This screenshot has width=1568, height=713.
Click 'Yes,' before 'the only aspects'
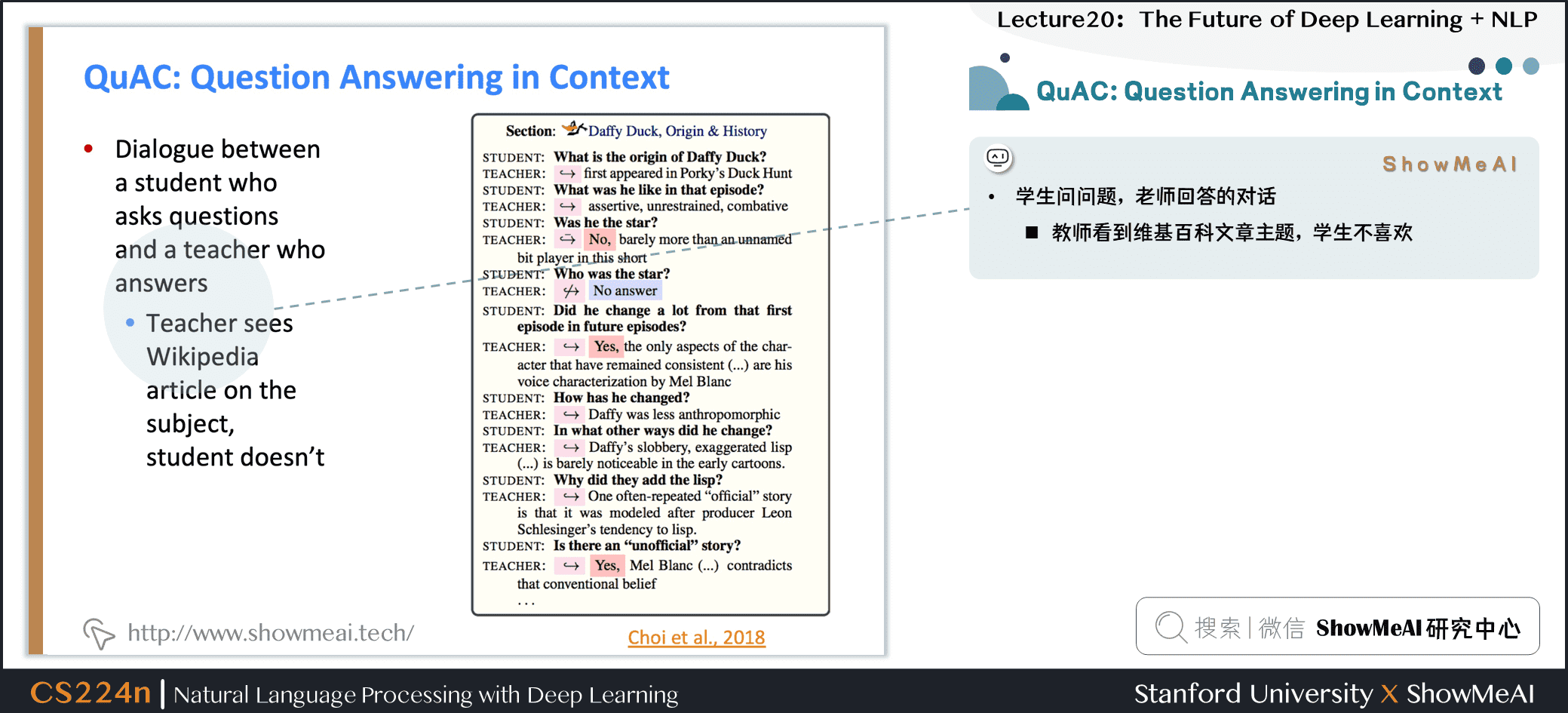[605, 347]
